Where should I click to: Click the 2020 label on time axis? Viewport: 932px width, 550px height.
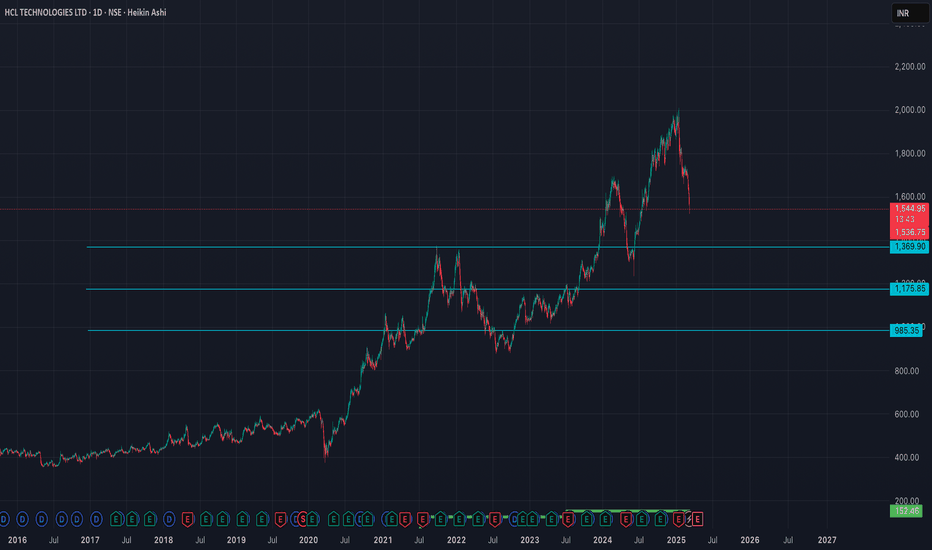pyautogui.click(x=308, y=540)
